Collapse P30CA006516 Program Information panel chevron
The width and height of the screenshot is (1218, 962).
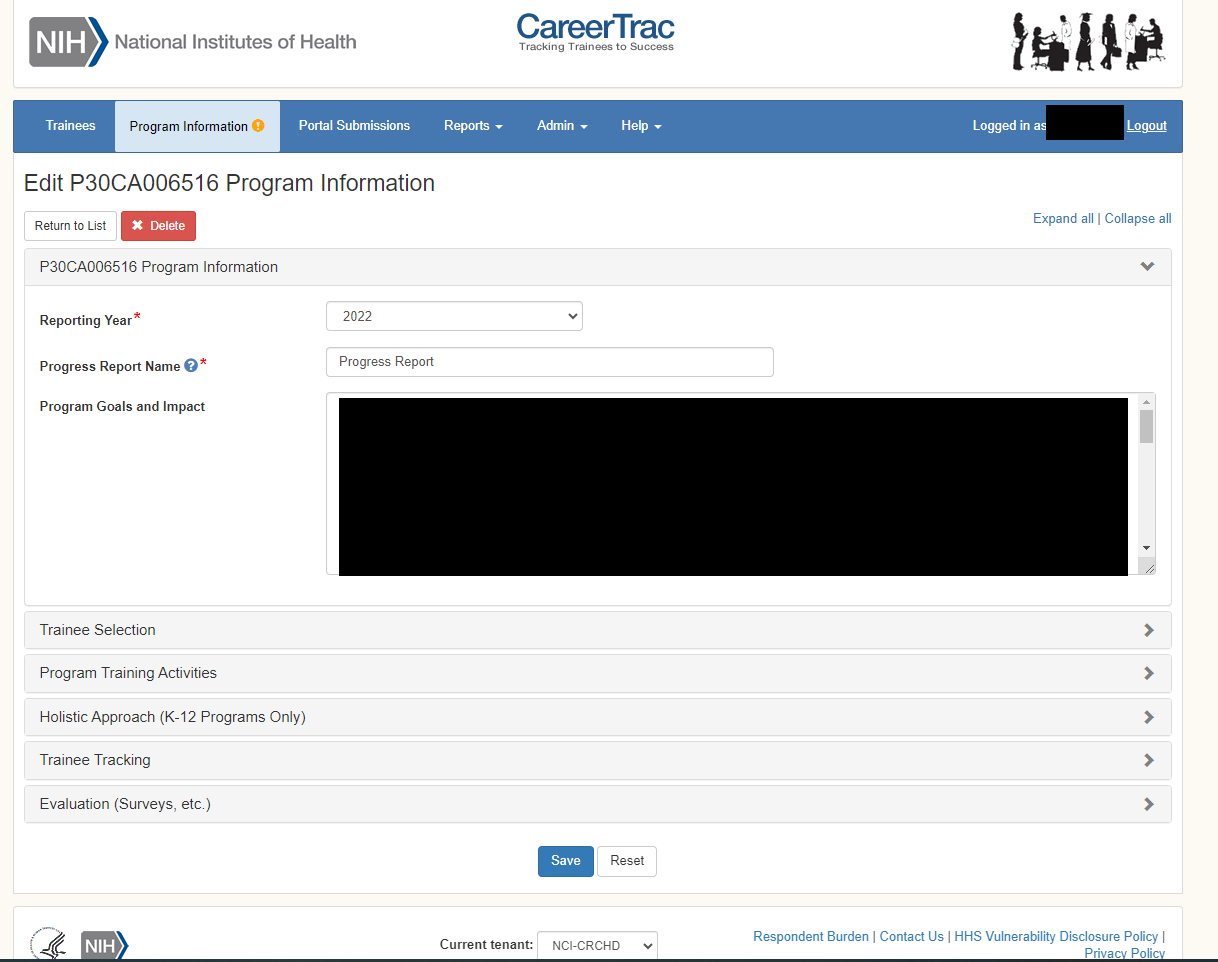click(x=1147, y=267)
